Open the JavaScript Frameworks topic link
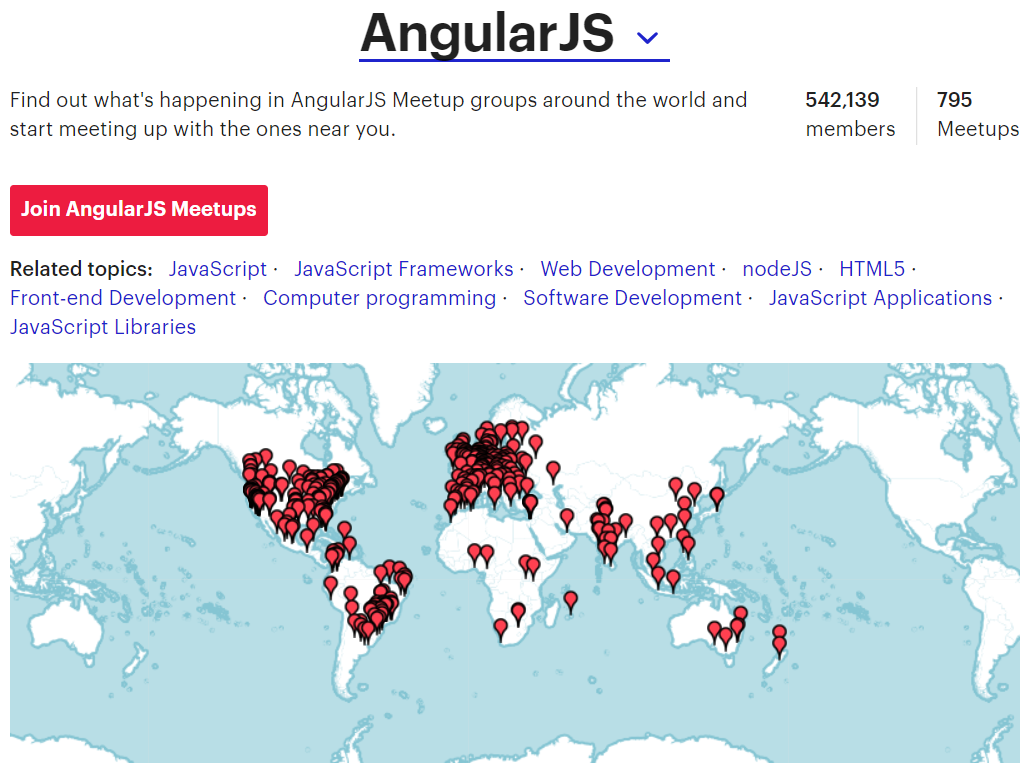Image resolution: width=1031 pixels, height=774 pixels. click(x=404, y=269)
